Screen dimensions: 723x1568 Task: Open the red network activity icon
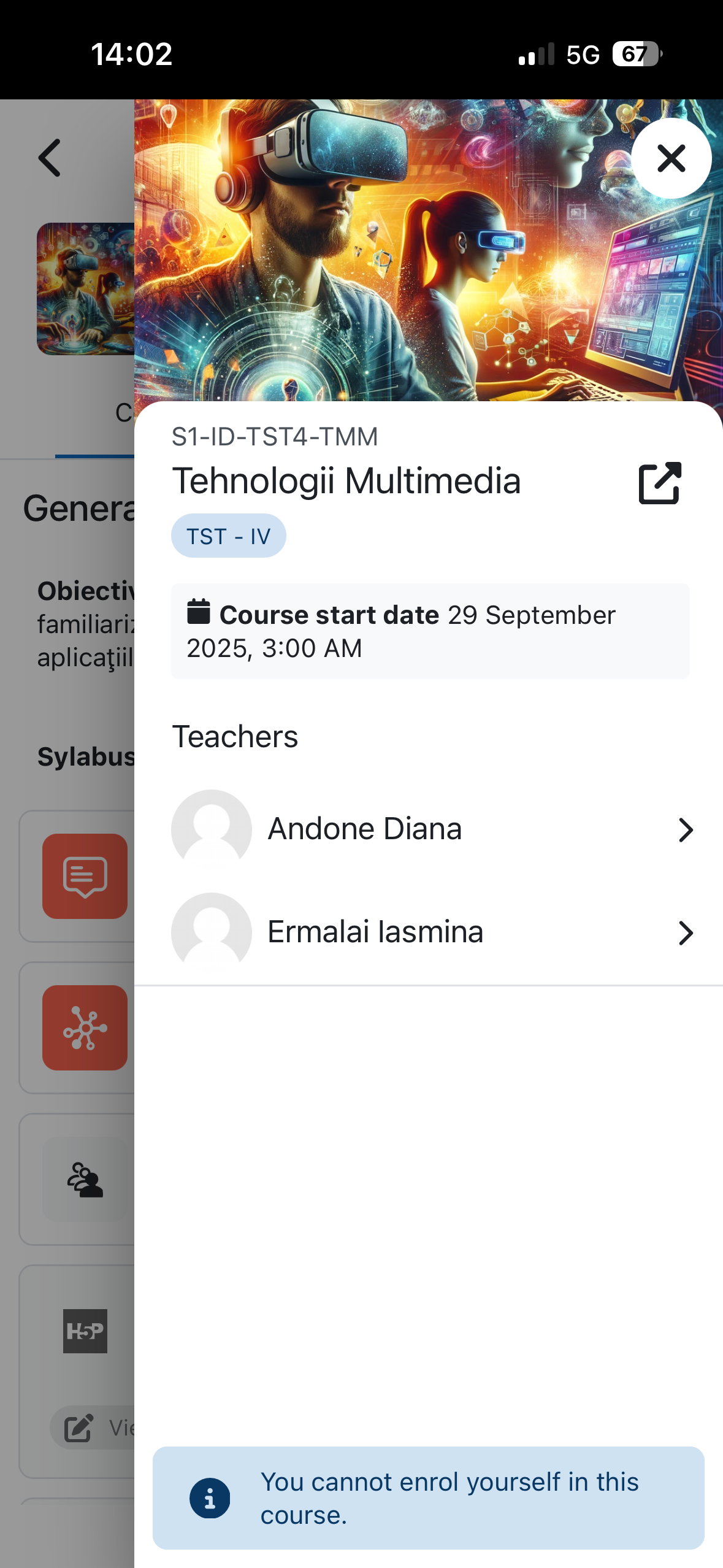[85, 1028]
